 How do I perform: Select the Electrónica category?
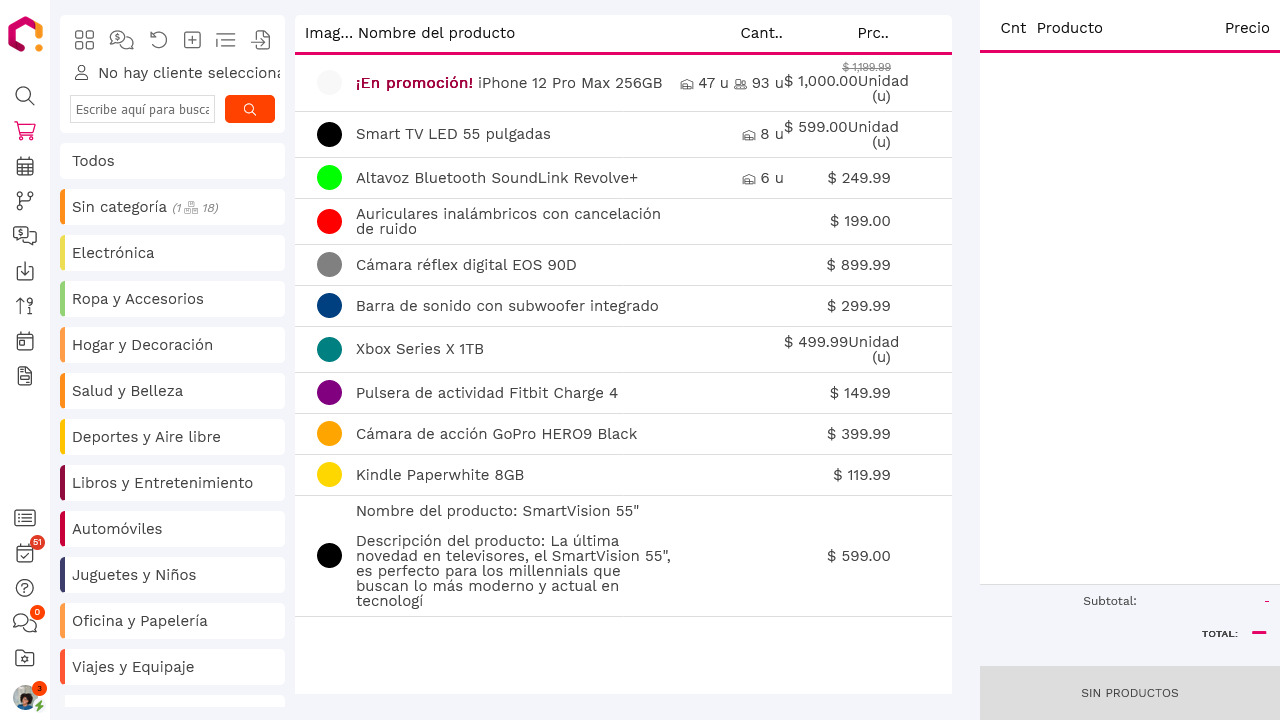172,253
